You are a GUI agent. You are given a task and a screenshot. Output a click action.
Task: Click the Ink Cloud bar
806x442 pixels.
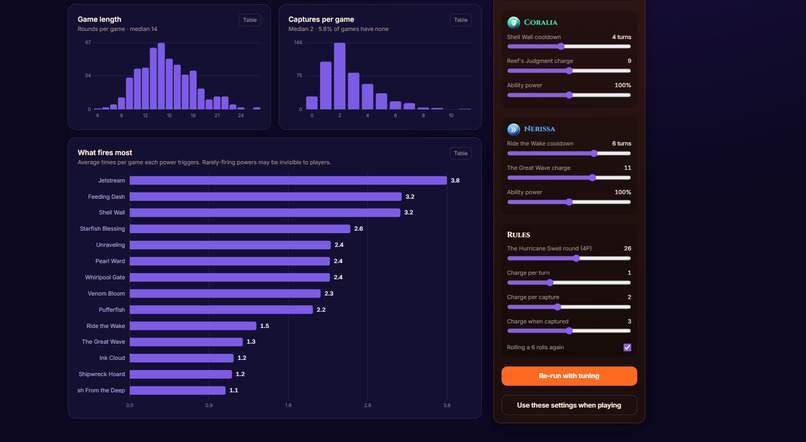click(x=181, y=358)
